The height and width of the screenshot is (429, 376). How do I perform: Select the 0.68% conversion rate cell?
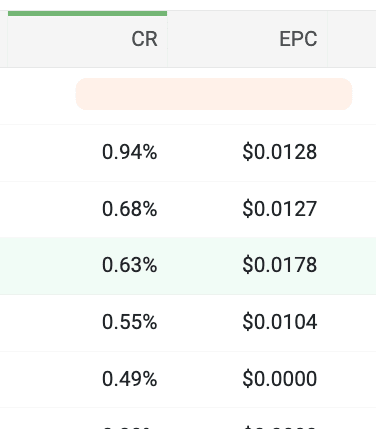coord(129,209)
